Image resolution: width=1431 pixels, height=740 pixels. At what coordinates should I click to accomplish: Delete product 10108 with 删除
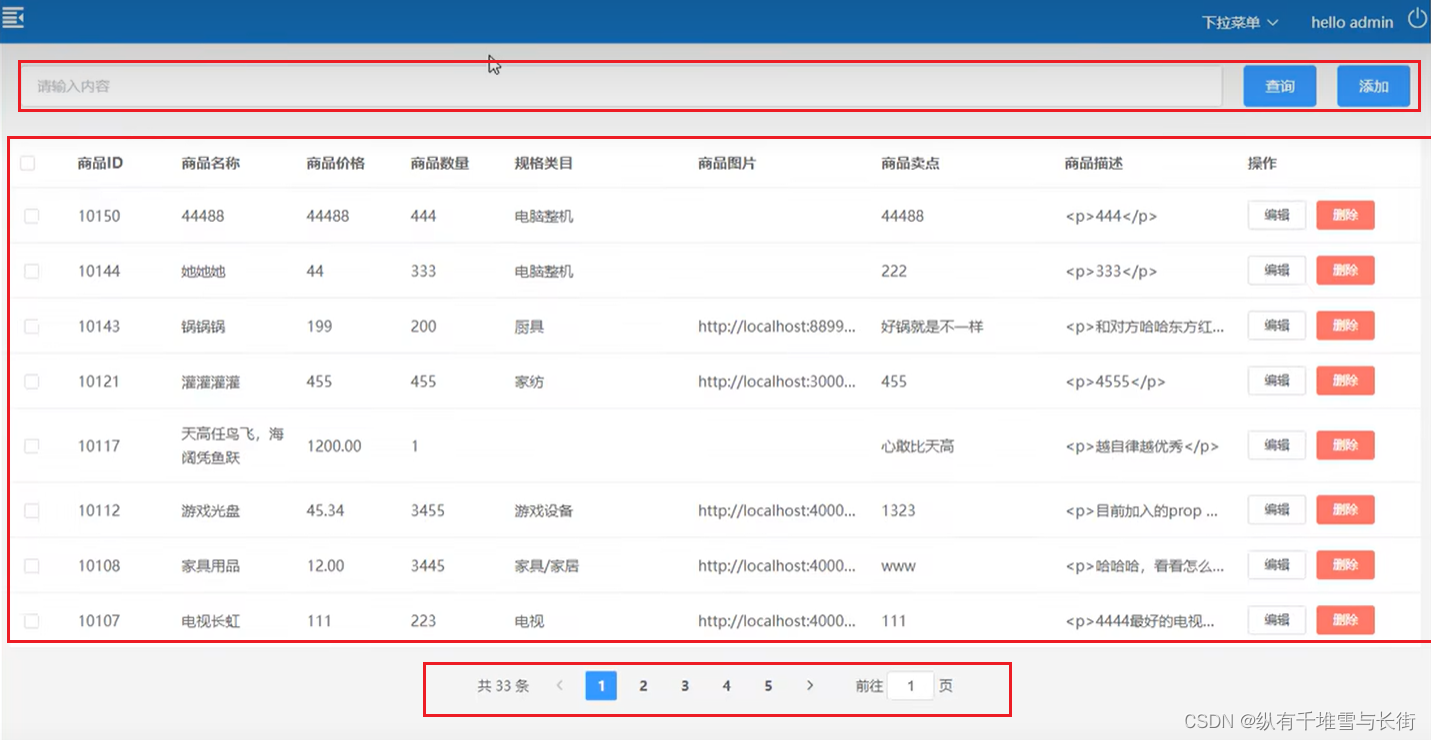pyautogui.click(x=1345, y=565)
